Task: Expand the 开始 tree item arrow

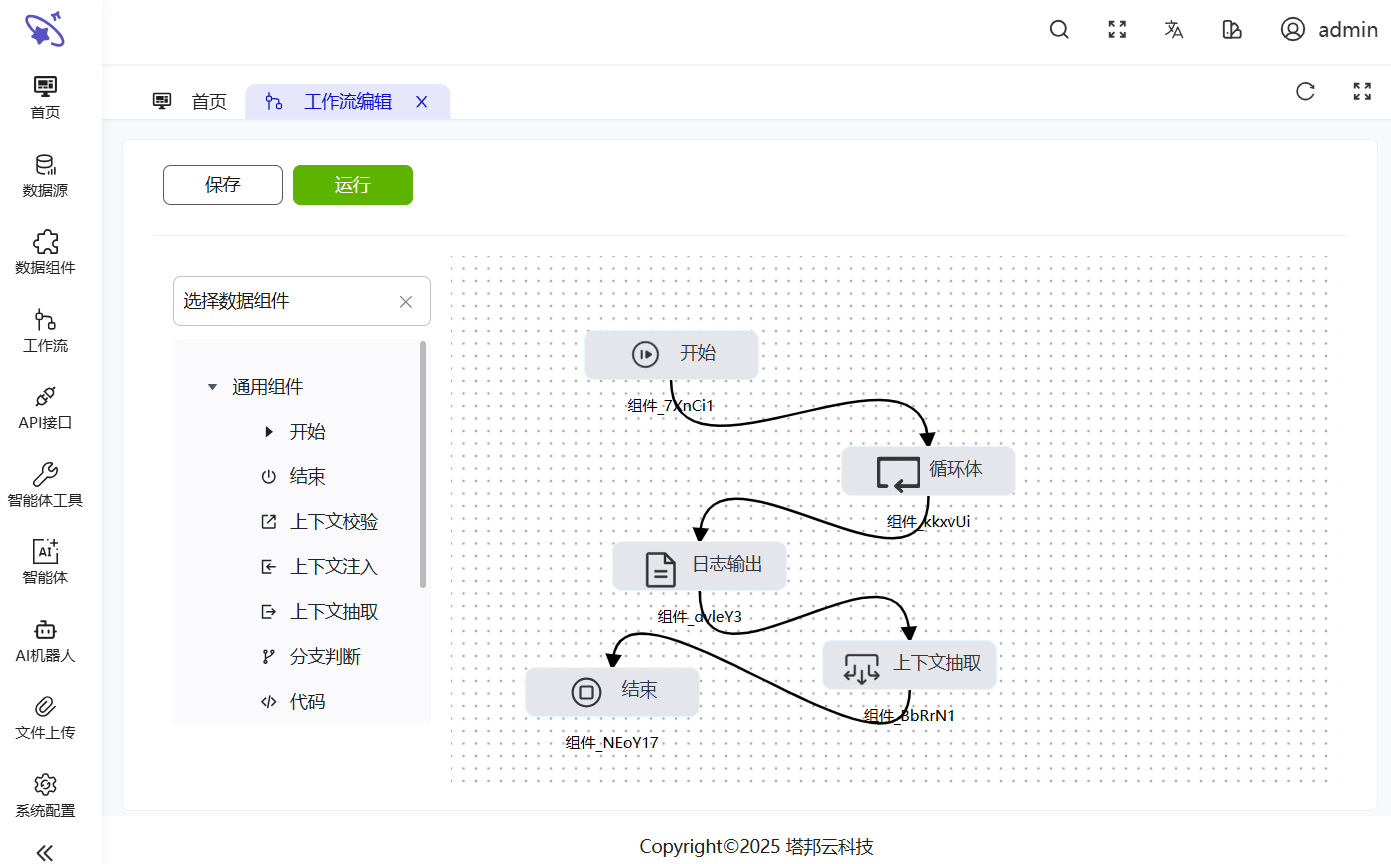Action: click(x=268, y=432)
